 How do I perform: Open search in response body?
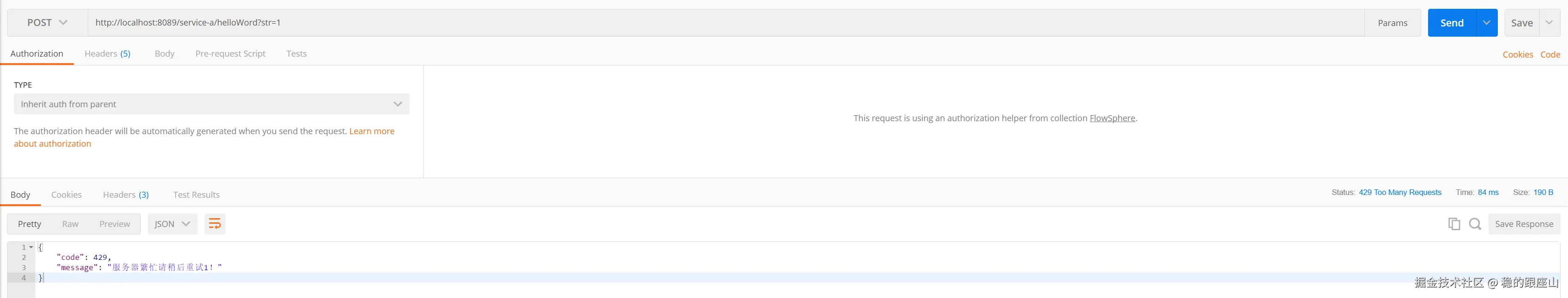(1475, 224)
